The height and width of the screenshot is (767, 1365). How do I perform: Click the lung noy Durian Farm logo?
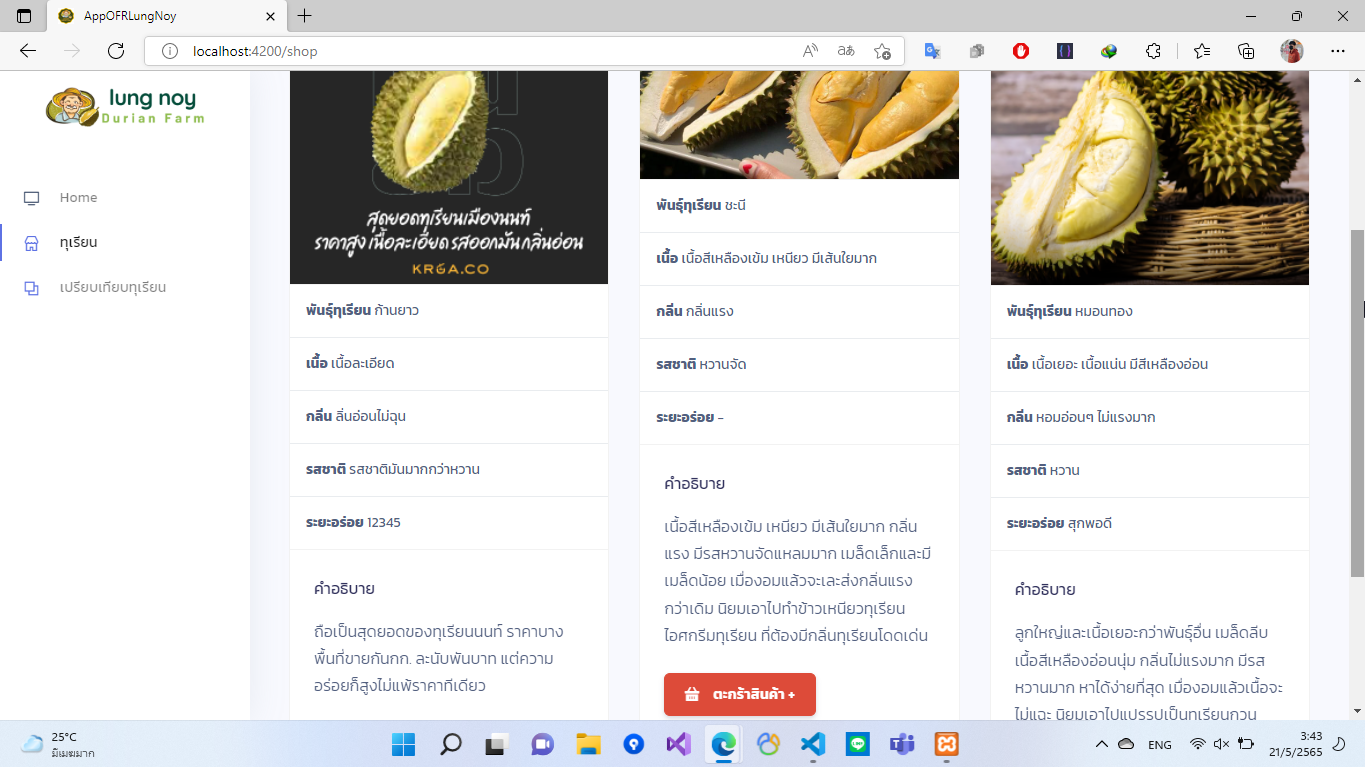125,106
